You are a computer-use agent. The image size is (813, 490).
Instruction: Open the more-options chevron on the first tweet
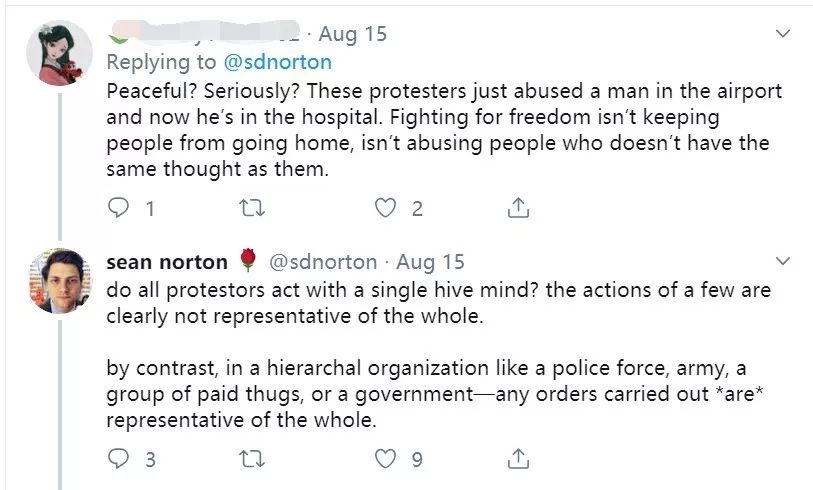[782, 34]
